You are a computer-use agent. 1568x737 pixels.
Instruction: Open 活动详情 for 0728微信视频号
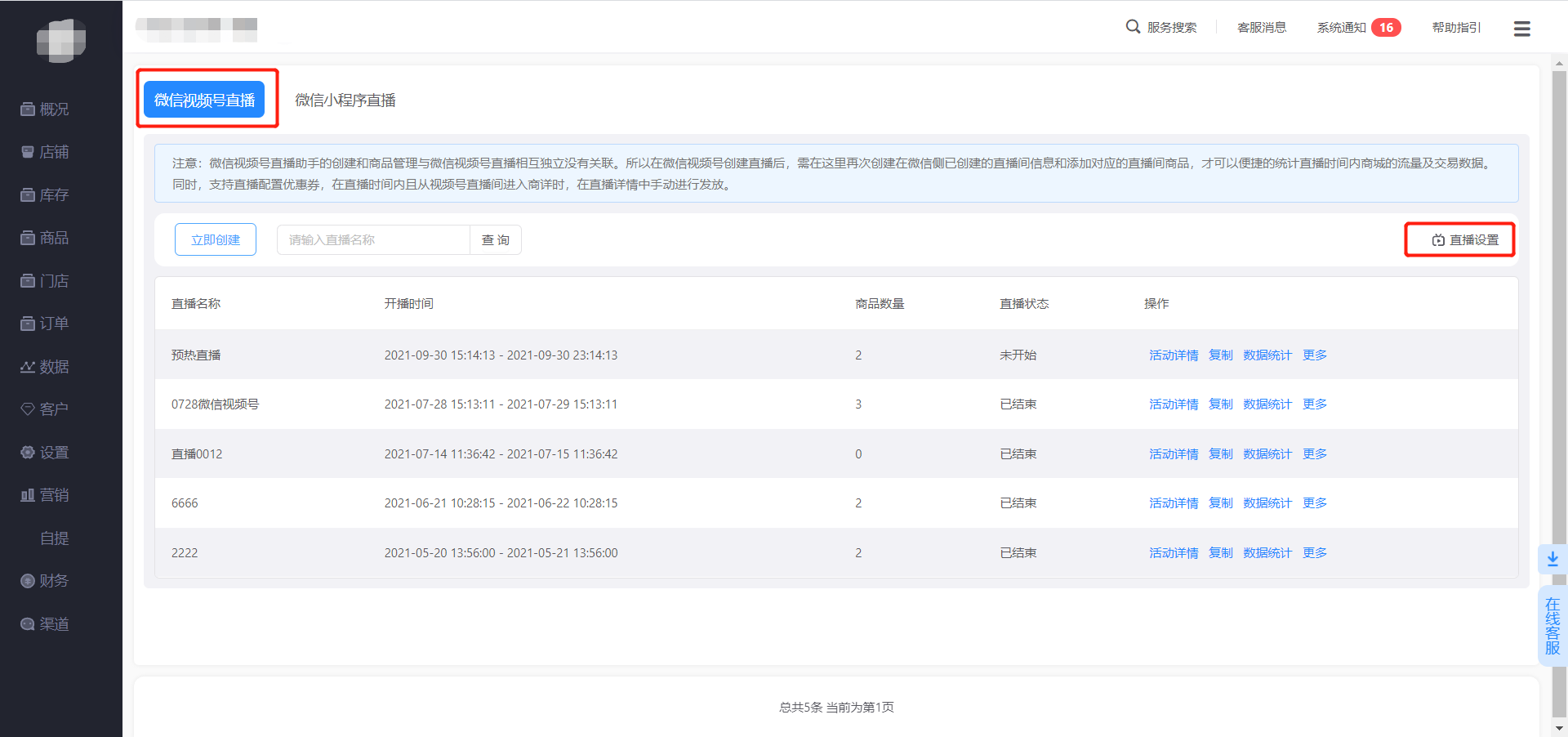coord(1174,404)
